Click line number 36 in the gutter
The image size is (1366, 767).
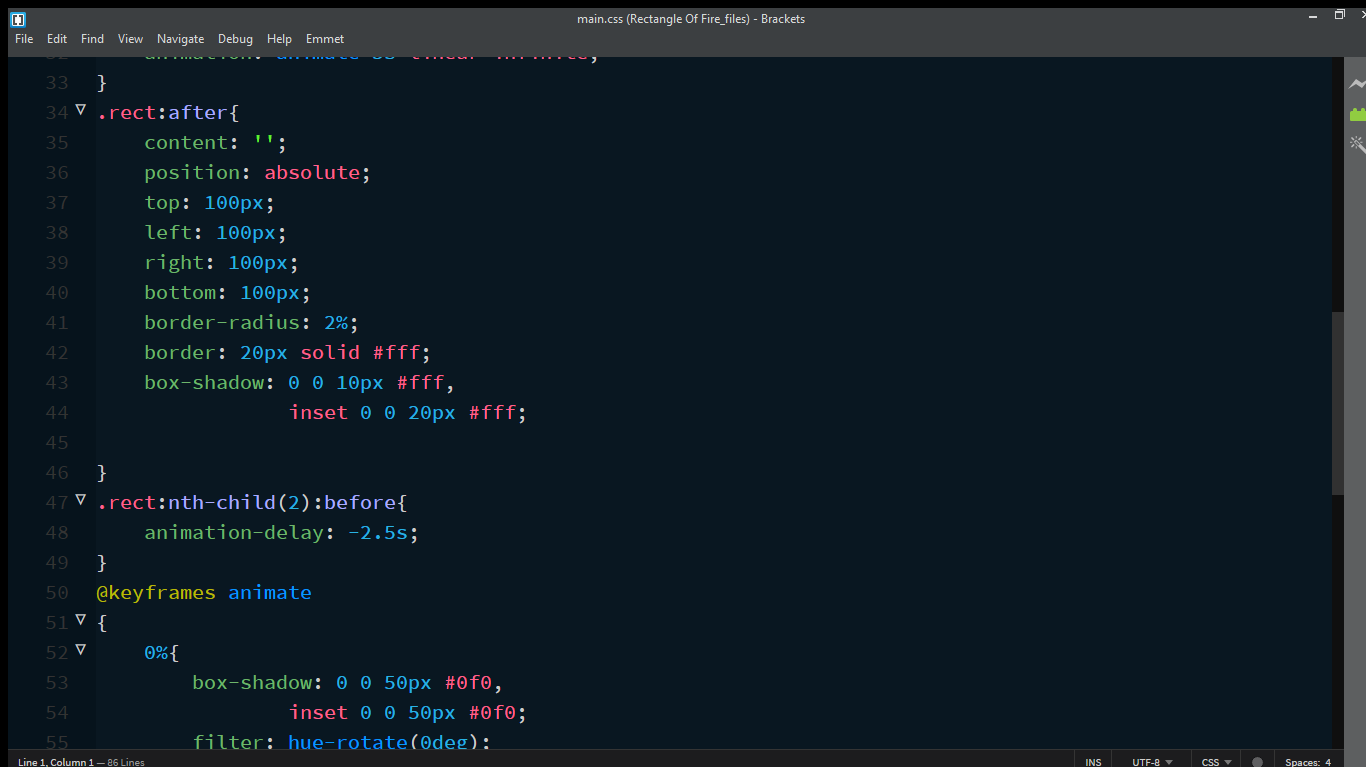click(x=57, y=173)
